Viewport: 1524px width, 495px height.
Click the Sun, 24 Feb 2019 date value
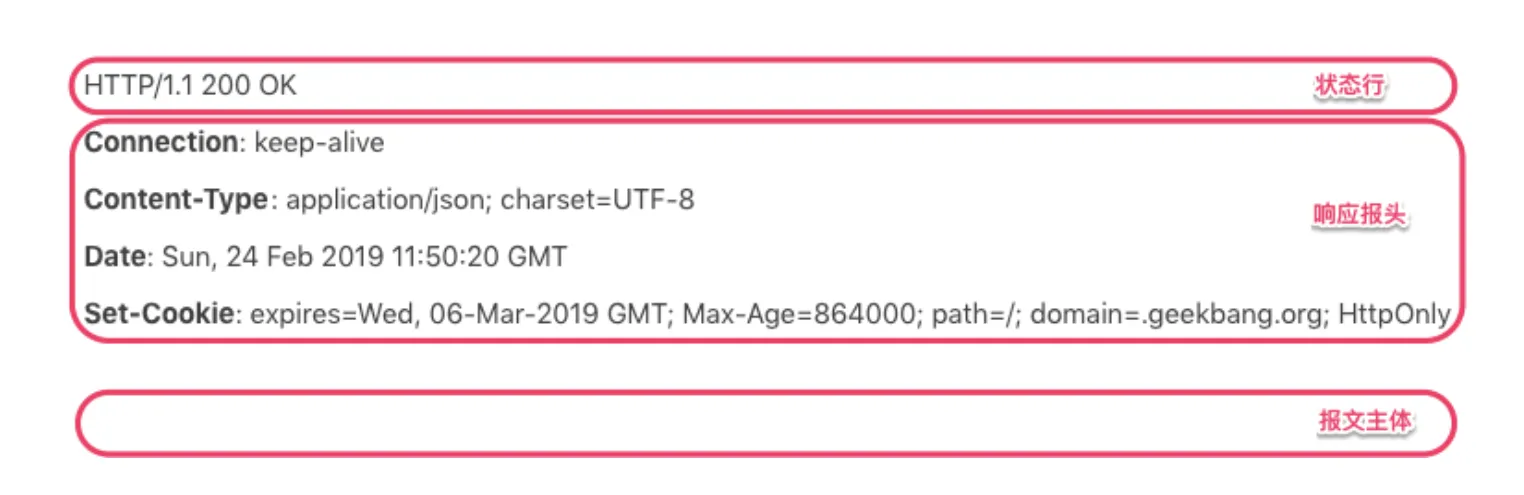click(x=272, y=257)
